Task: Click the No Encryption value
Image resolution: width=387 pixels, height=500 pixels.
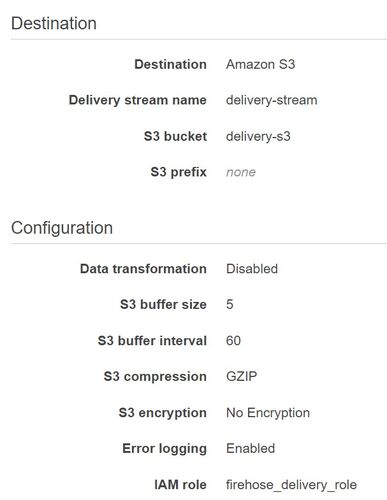Action: (268, 413)
